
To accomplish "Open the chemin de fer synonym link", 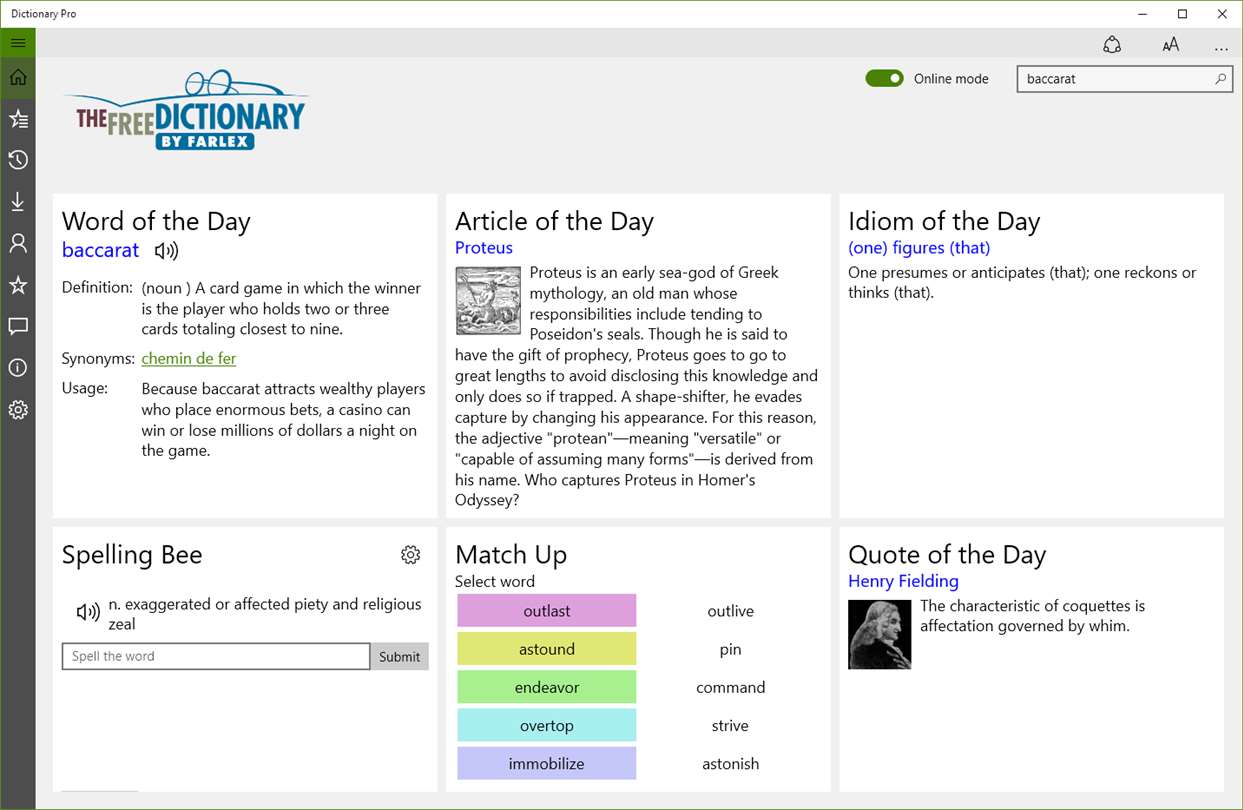I will pyautogui.click(x=189, y=358).
